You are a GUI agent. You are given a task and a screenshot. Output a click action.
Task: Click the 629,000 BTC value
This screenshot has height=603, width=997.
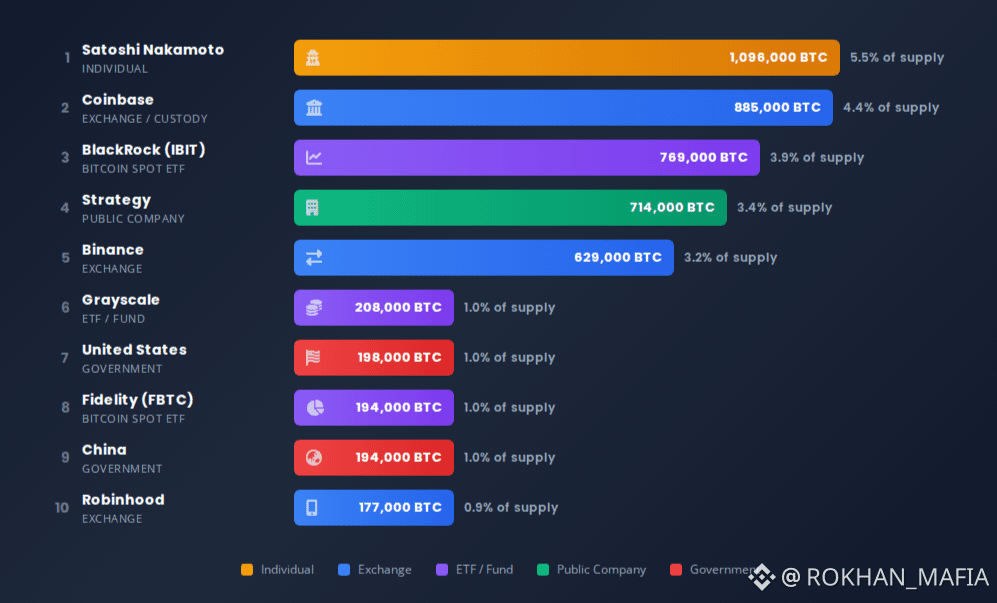click(618, 258)
